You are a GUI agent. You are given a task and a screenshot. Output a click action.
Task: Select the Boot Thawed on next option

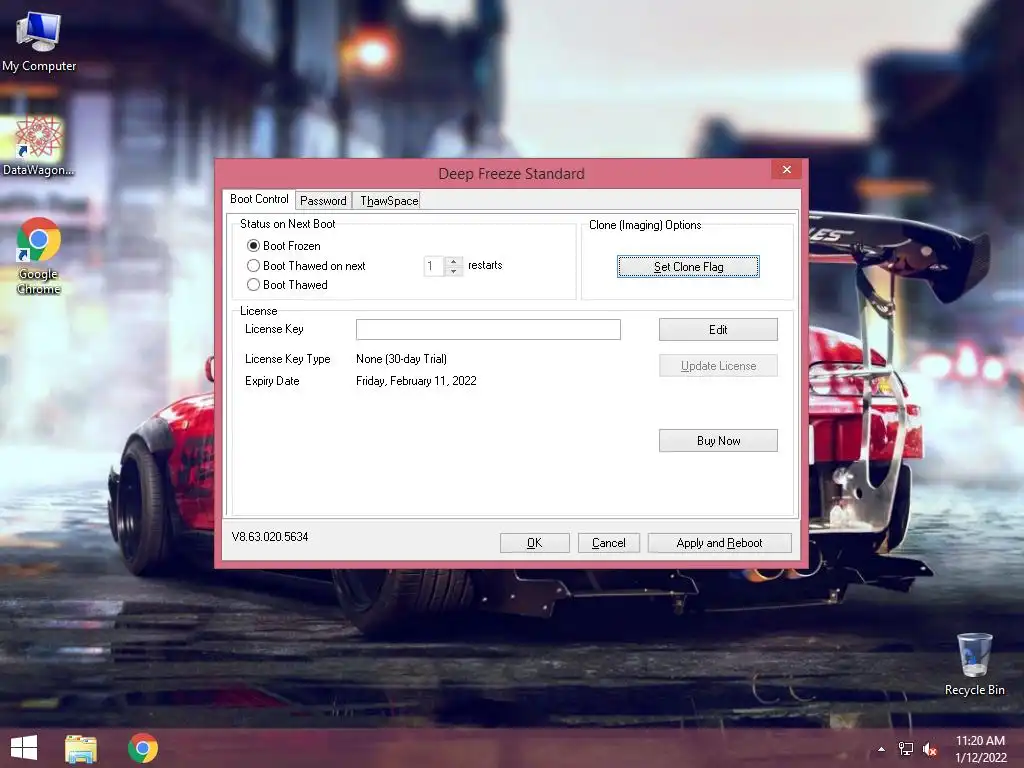pos(306,265)
